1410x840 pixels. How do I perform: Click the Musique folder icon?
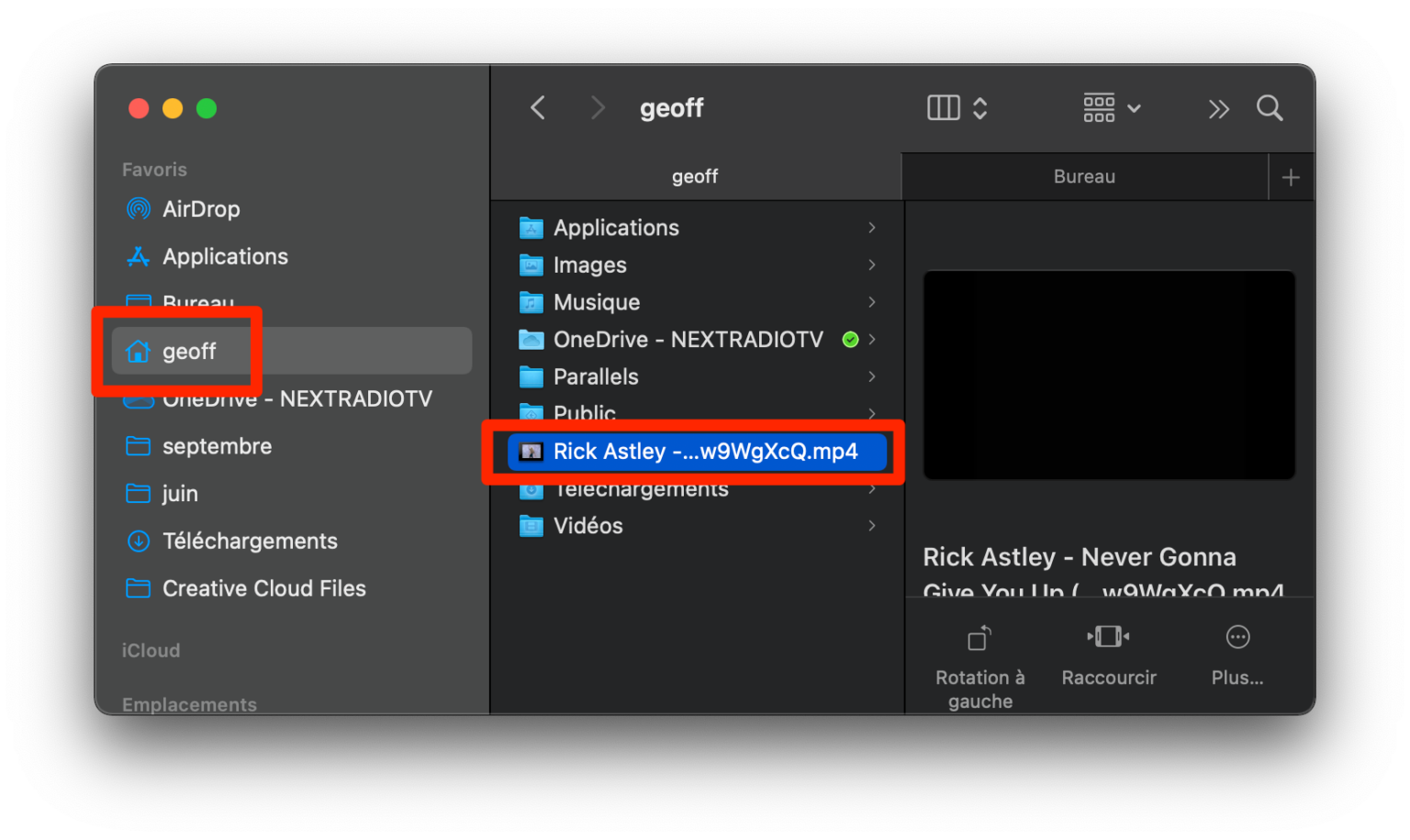(532, 302)
